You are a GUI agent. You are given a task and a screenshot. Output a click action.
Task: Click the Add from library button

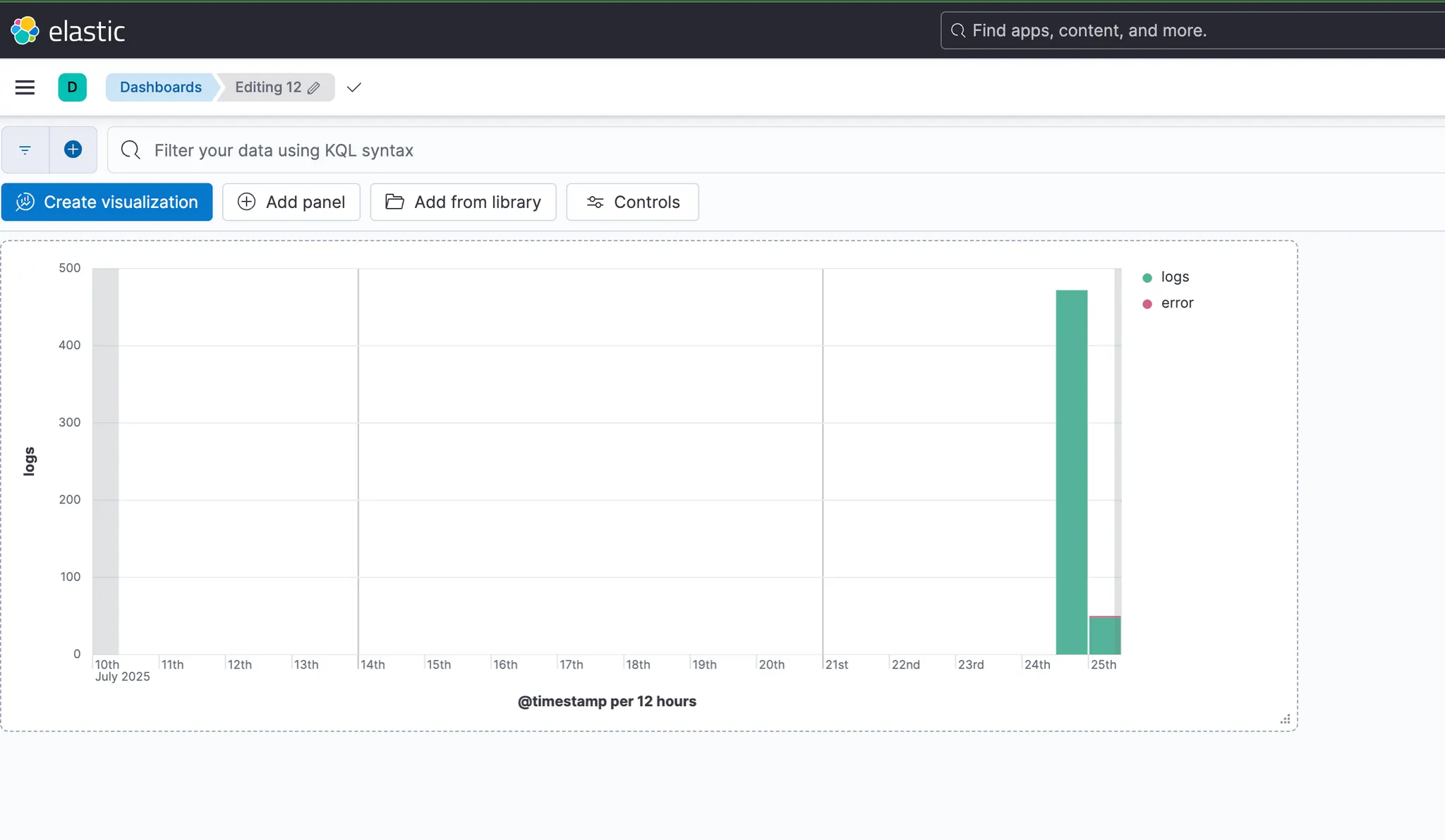(463, 202)
